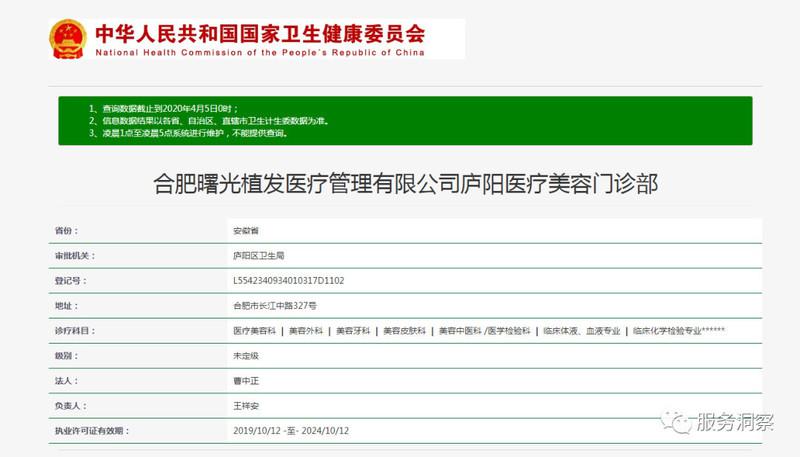Click the legal representative name 曹中正

(245, 381)
